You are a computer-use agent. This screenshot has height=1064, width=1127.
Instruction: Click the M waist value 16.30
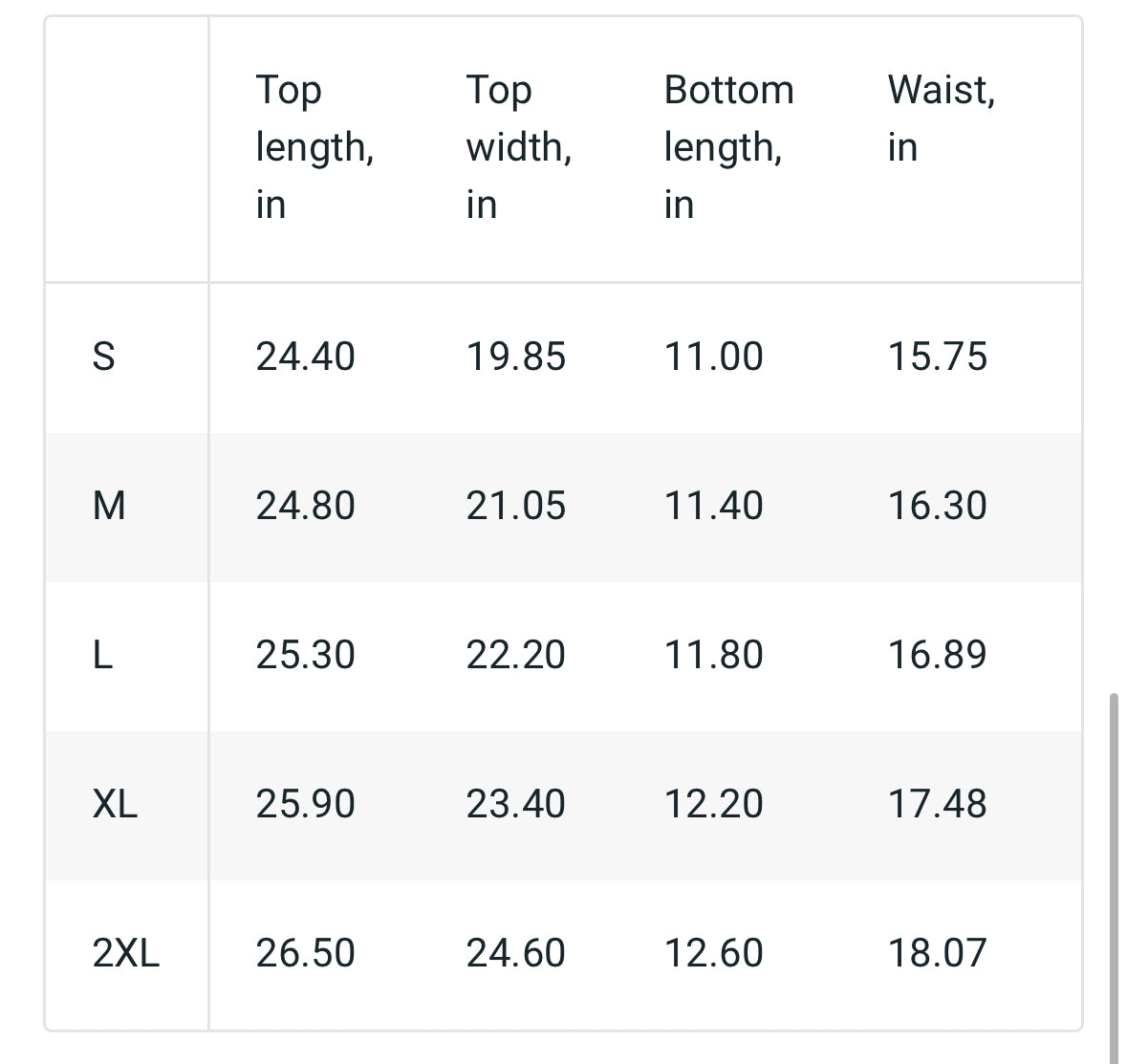coord(937,507)
